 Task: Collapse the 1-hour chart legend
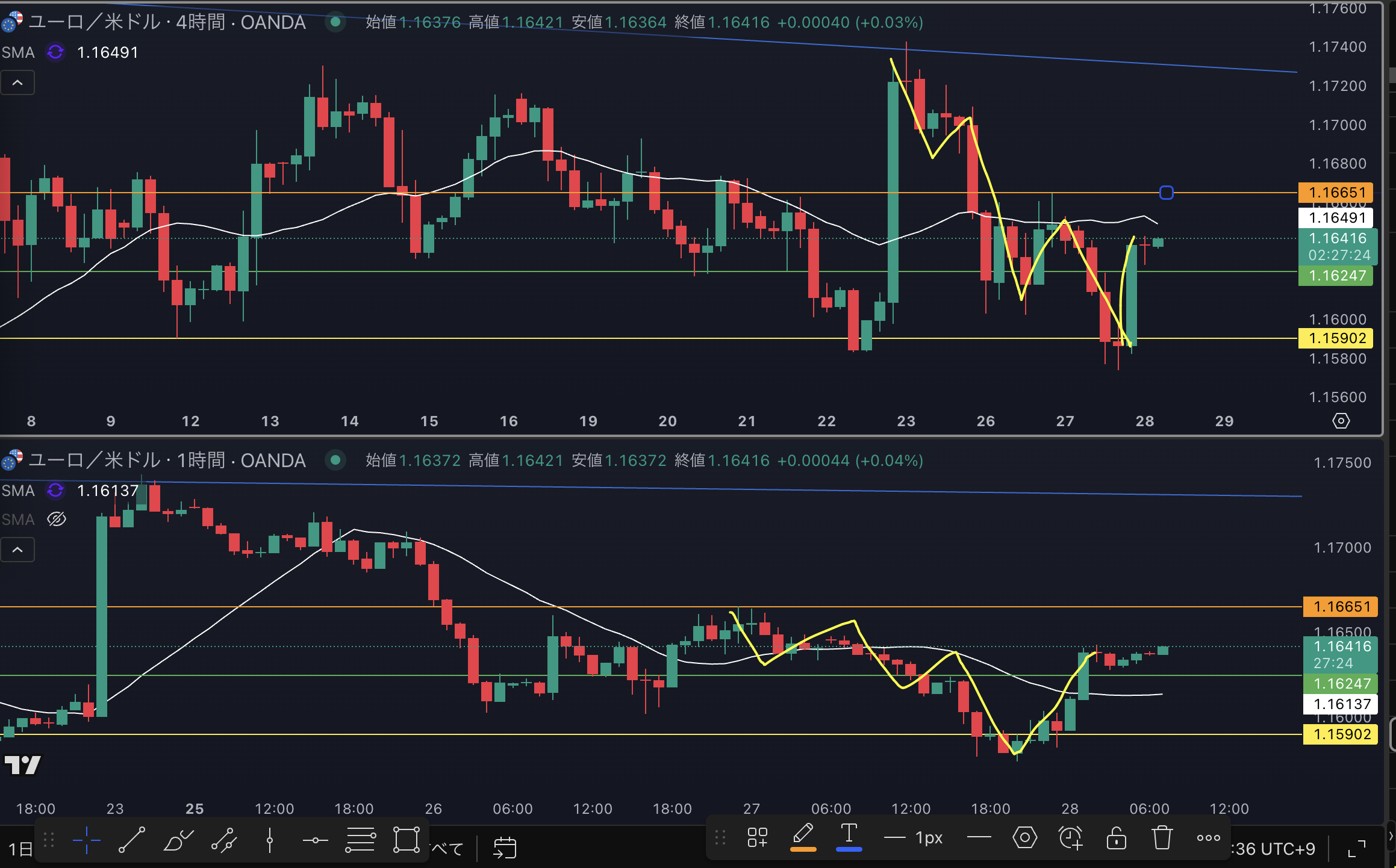pyautogui.click(x=17, y=550)
